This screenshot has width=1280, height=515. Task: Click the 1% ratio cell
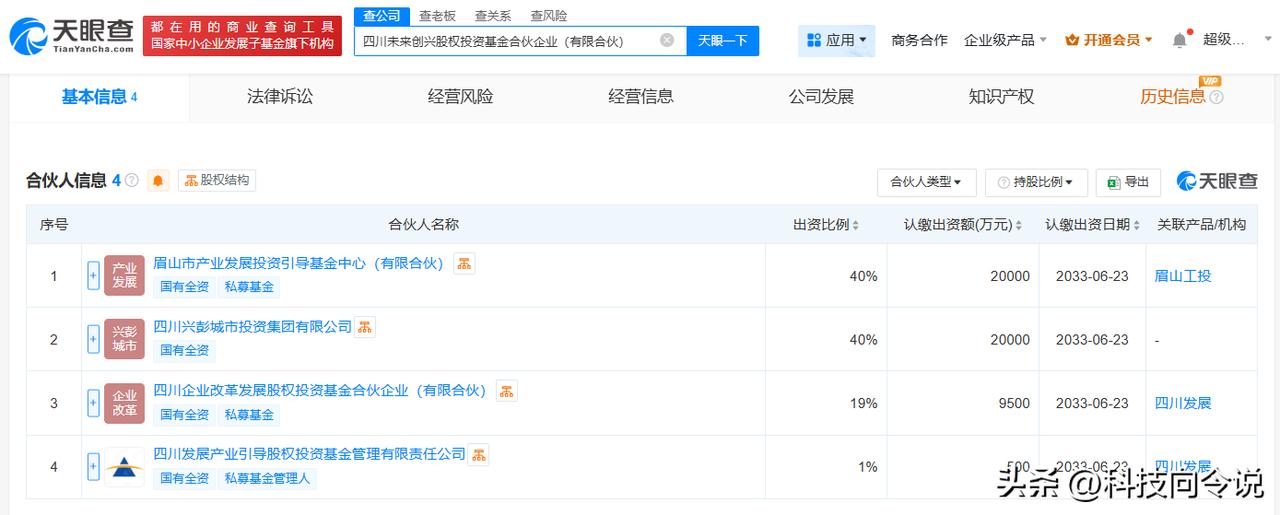point(867,467)
